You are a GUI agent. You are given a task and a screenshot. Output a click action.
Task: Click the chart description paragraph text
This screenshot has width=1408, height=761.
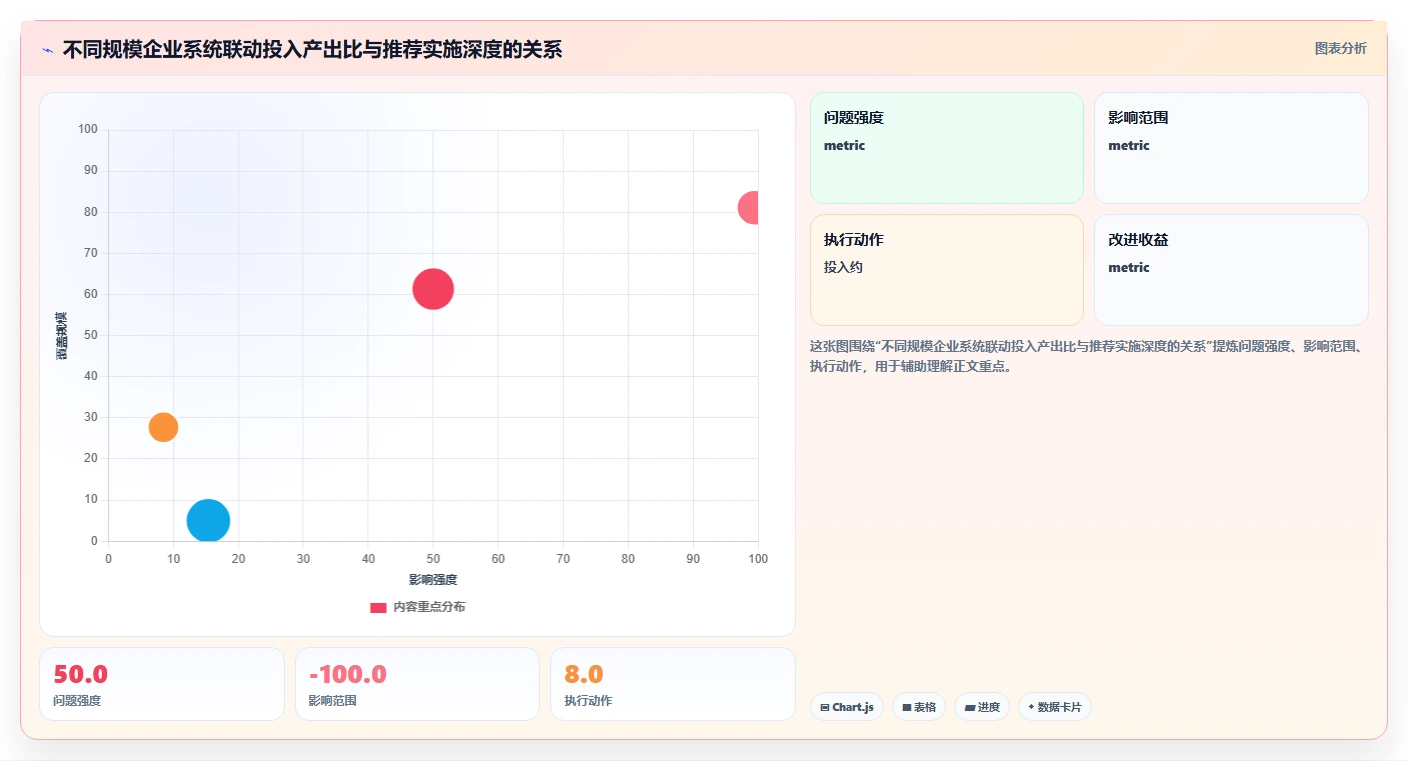tap(1088, 356)
